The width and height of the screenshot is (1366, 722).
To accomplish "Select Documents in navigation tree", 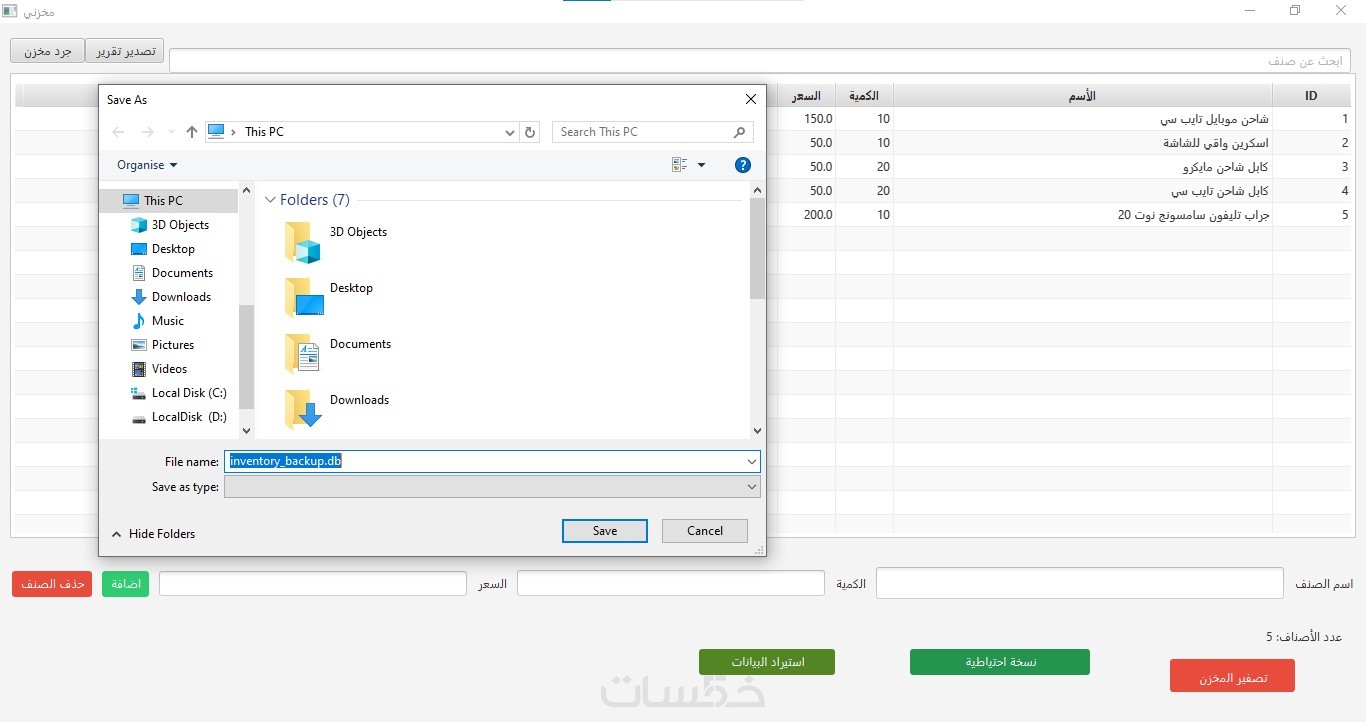I will [182, 273].
